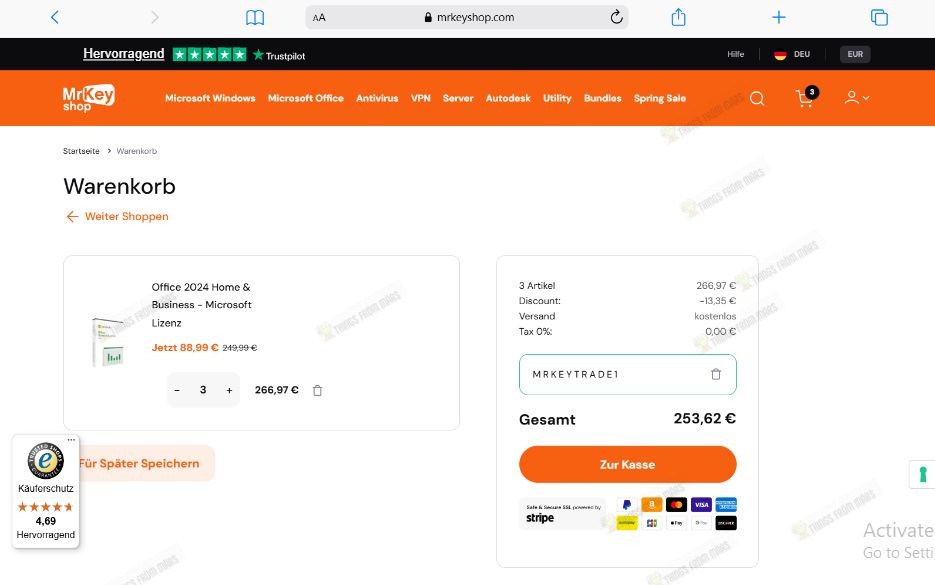Click the Discover payment icon
The image size is (935, 585).
click(x=726, y=523)
